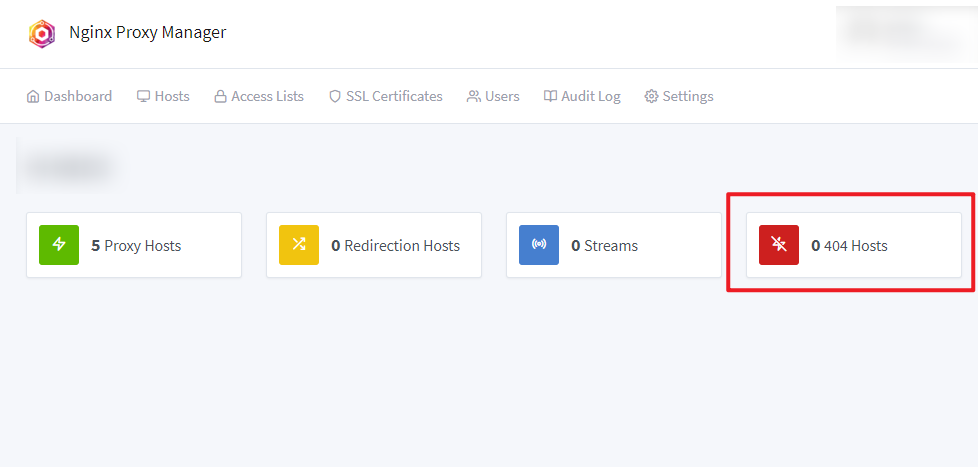The image size is (978, 467).
Task: Go to the "0 Streams" card label
Action: [604, 246]
